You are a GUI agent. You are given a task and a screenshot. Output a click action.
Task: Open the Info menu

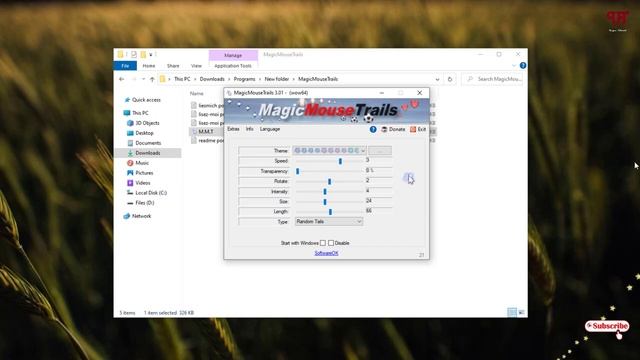(x=249, y=129)
